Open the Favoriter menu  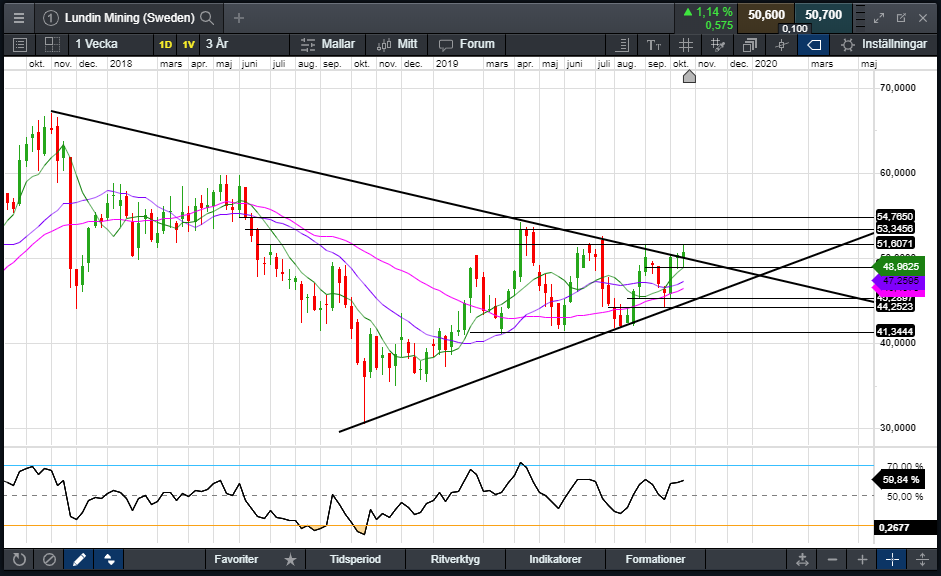[x=236, y=560]
